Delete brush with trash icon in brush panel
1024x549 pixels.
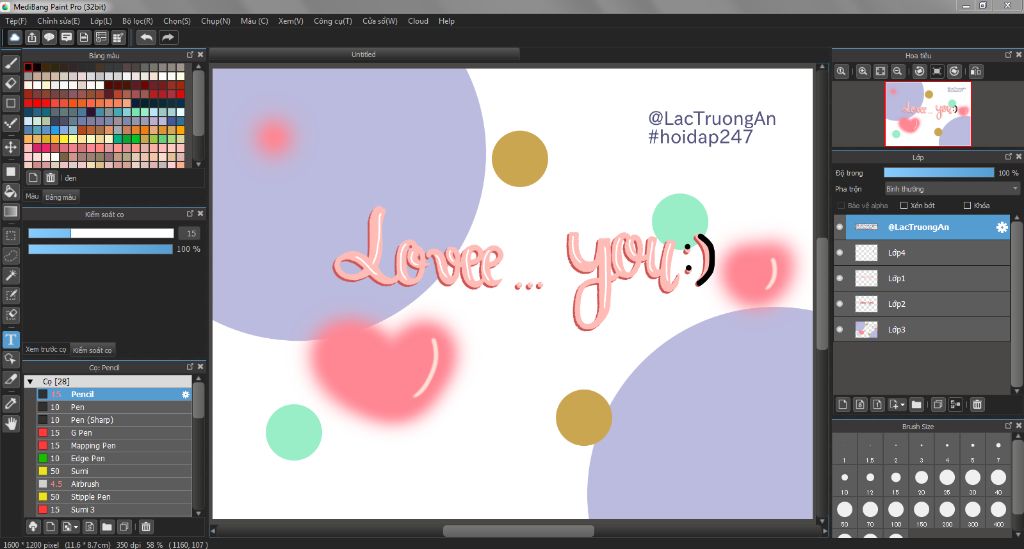tap(146, 526)
